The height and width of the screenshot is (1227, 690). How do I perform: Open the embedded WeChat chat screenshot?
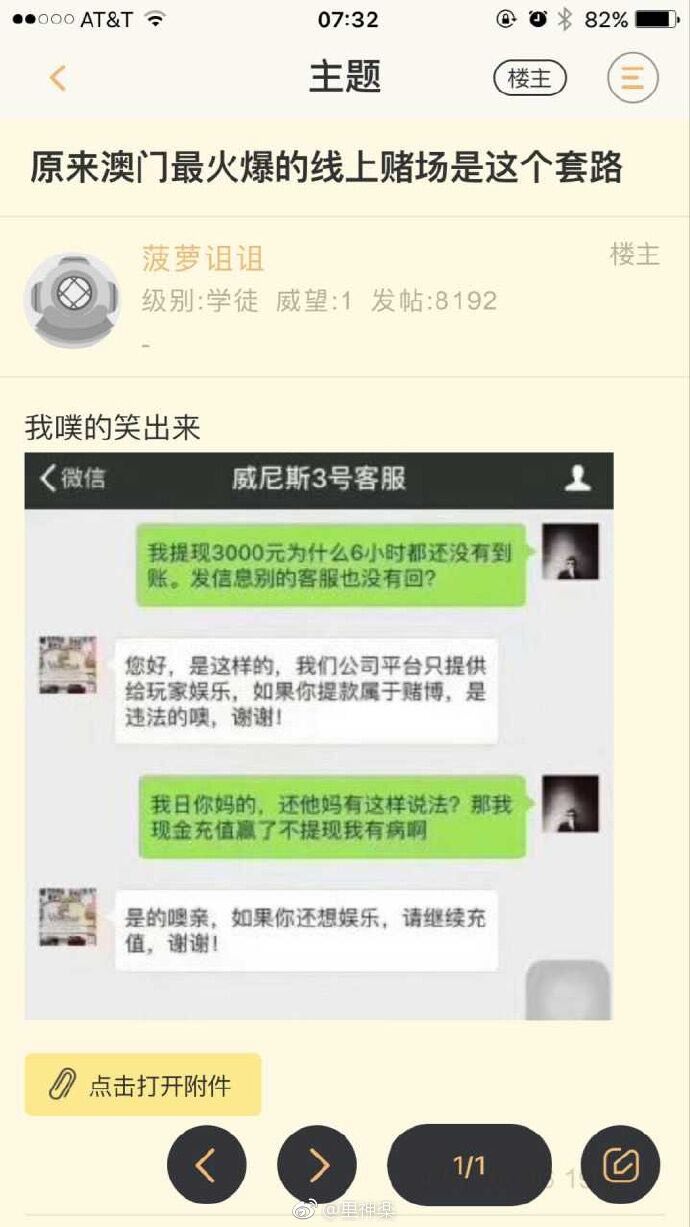319,736
